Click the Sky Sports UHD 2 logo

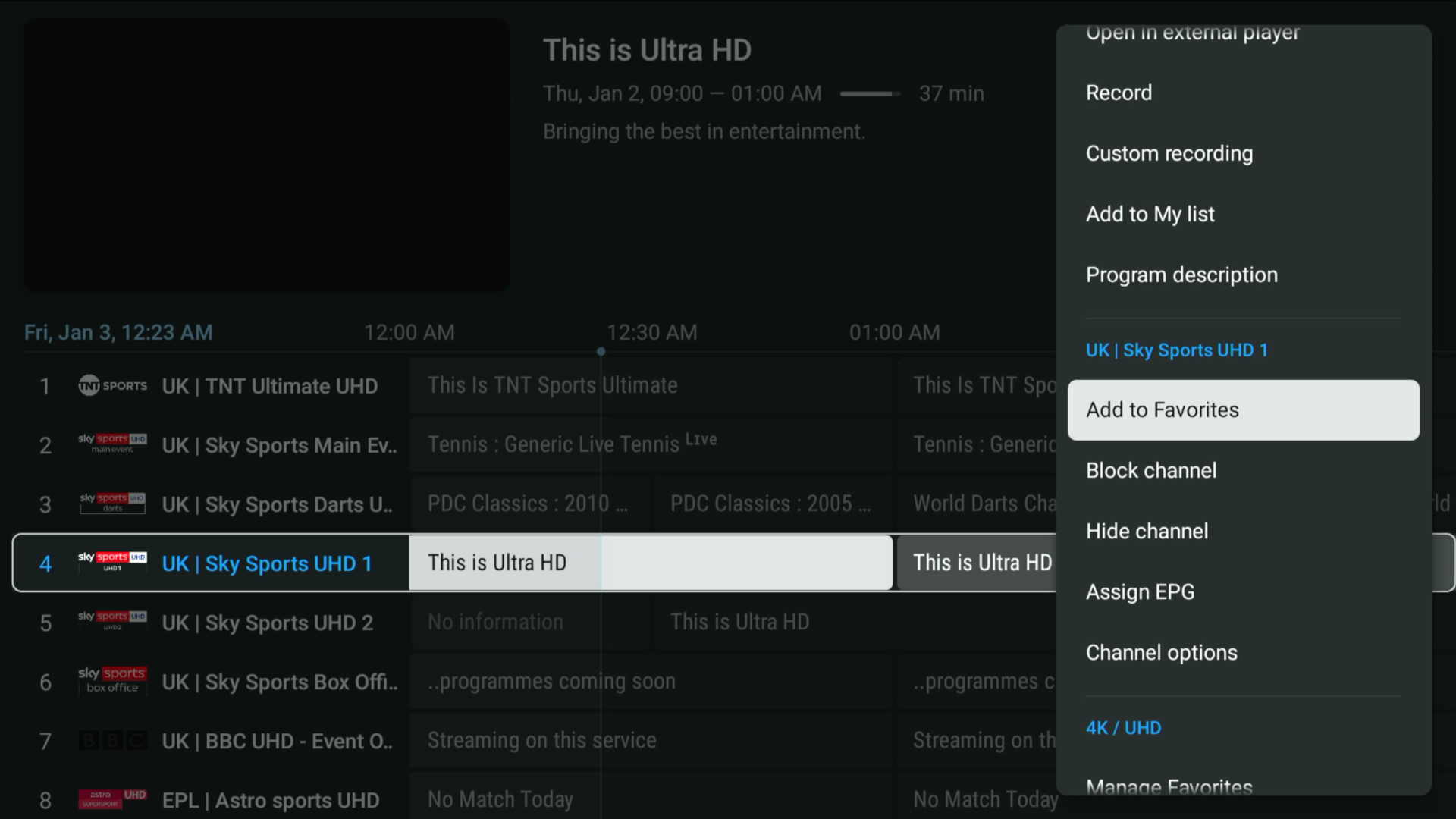(112, 621)
